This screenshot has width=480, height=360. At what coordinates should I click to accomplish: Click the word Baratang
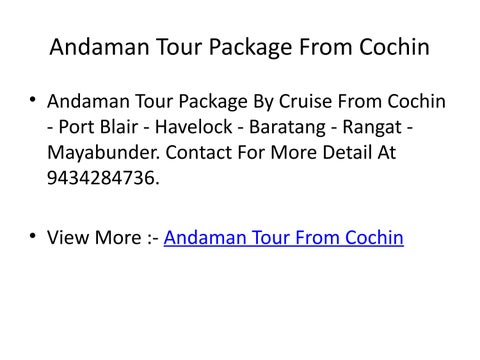[288, 128]
